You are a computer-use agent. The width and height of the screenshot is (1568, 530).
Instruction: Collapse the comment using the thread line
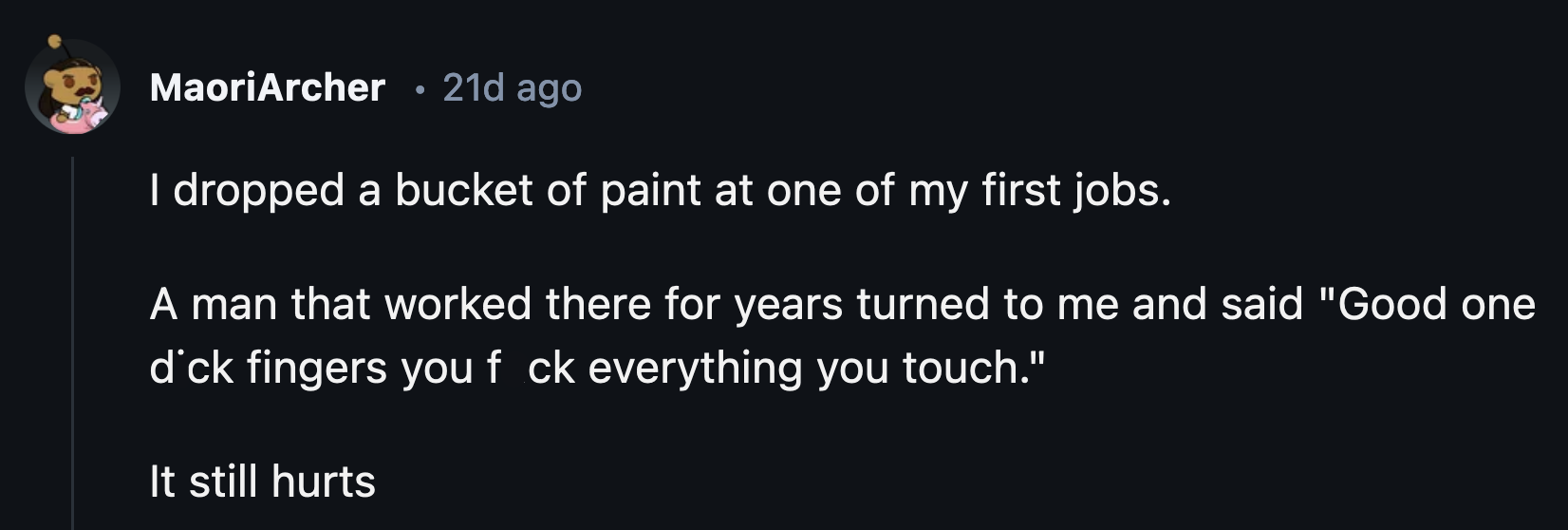[72, 342]
